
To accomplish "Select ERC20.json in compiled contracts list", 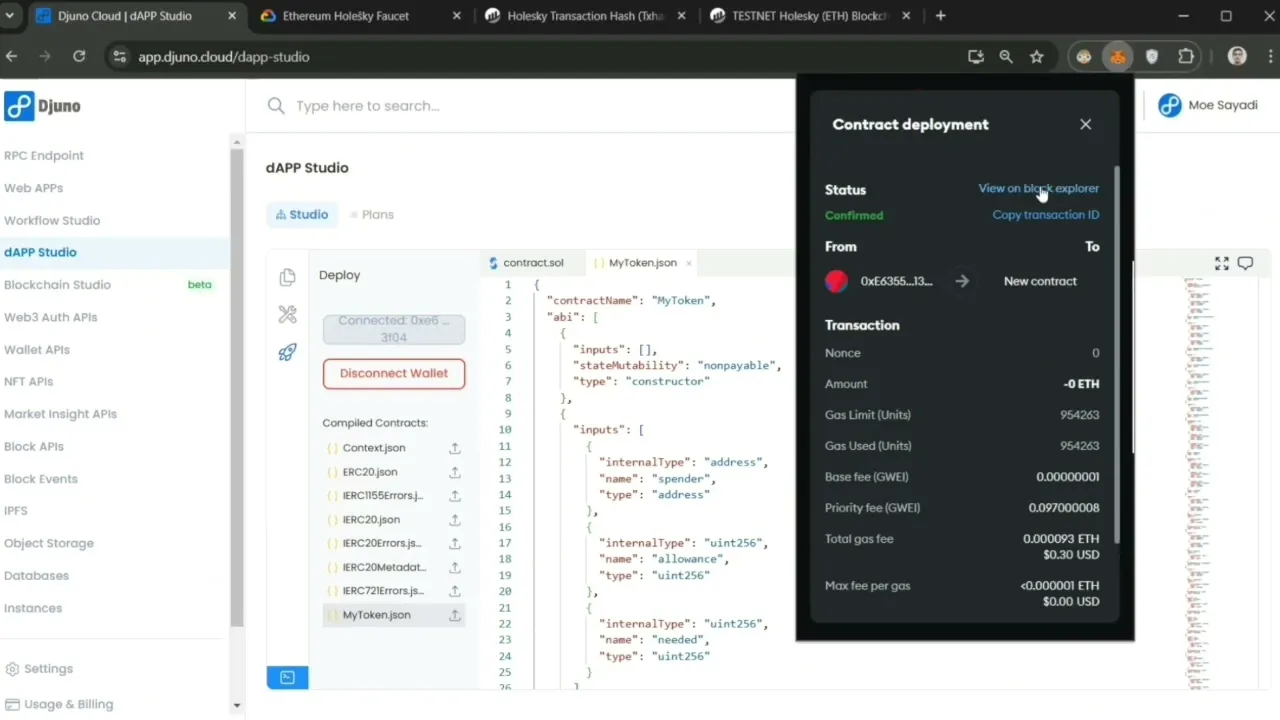I will (370, 472).
